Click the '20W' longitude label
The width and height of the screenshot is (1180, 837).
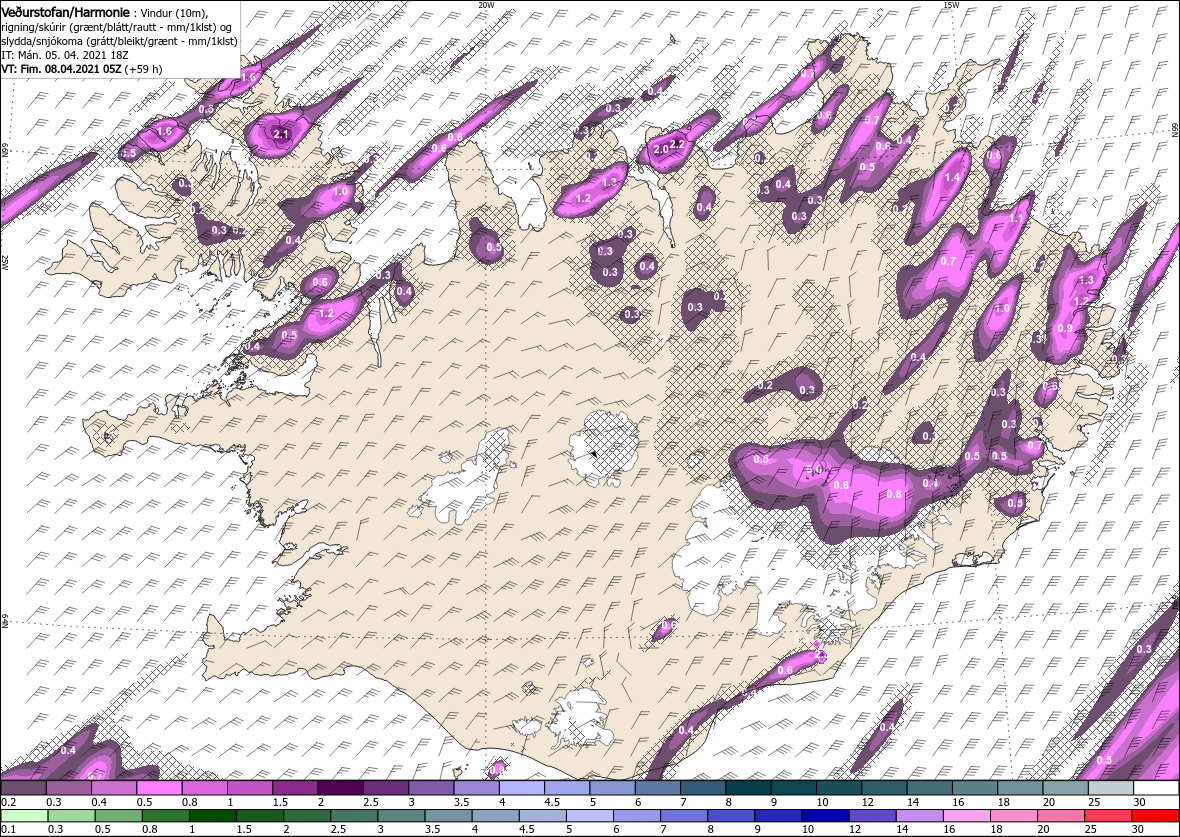[487, 5]
